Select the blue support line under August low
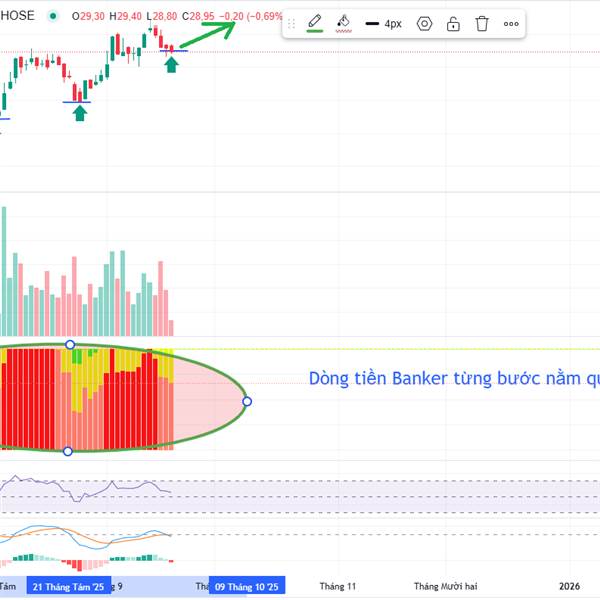The height and width of the screenshot is (600, 600). 77,102
